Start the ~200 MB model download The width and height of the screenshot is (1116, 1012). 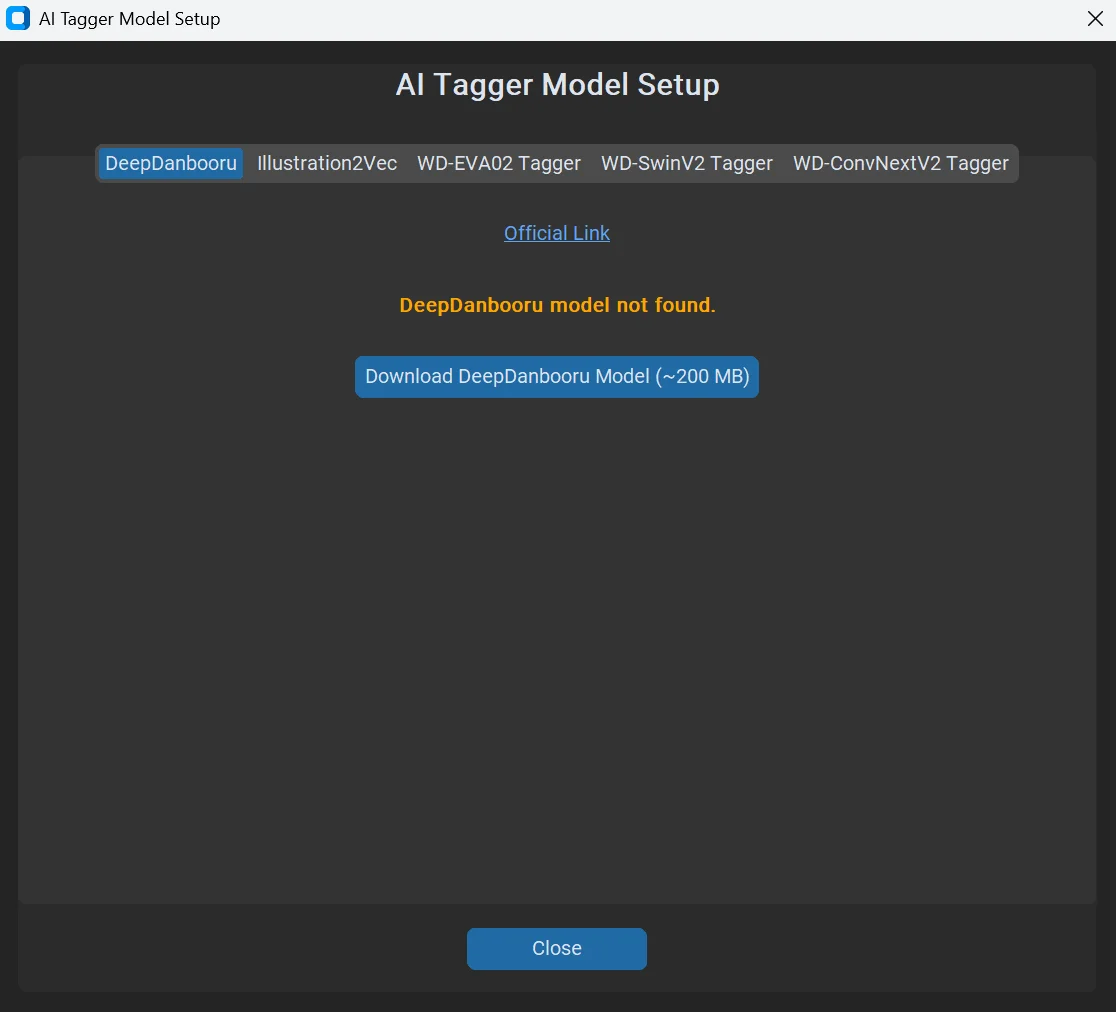[557, 376]
